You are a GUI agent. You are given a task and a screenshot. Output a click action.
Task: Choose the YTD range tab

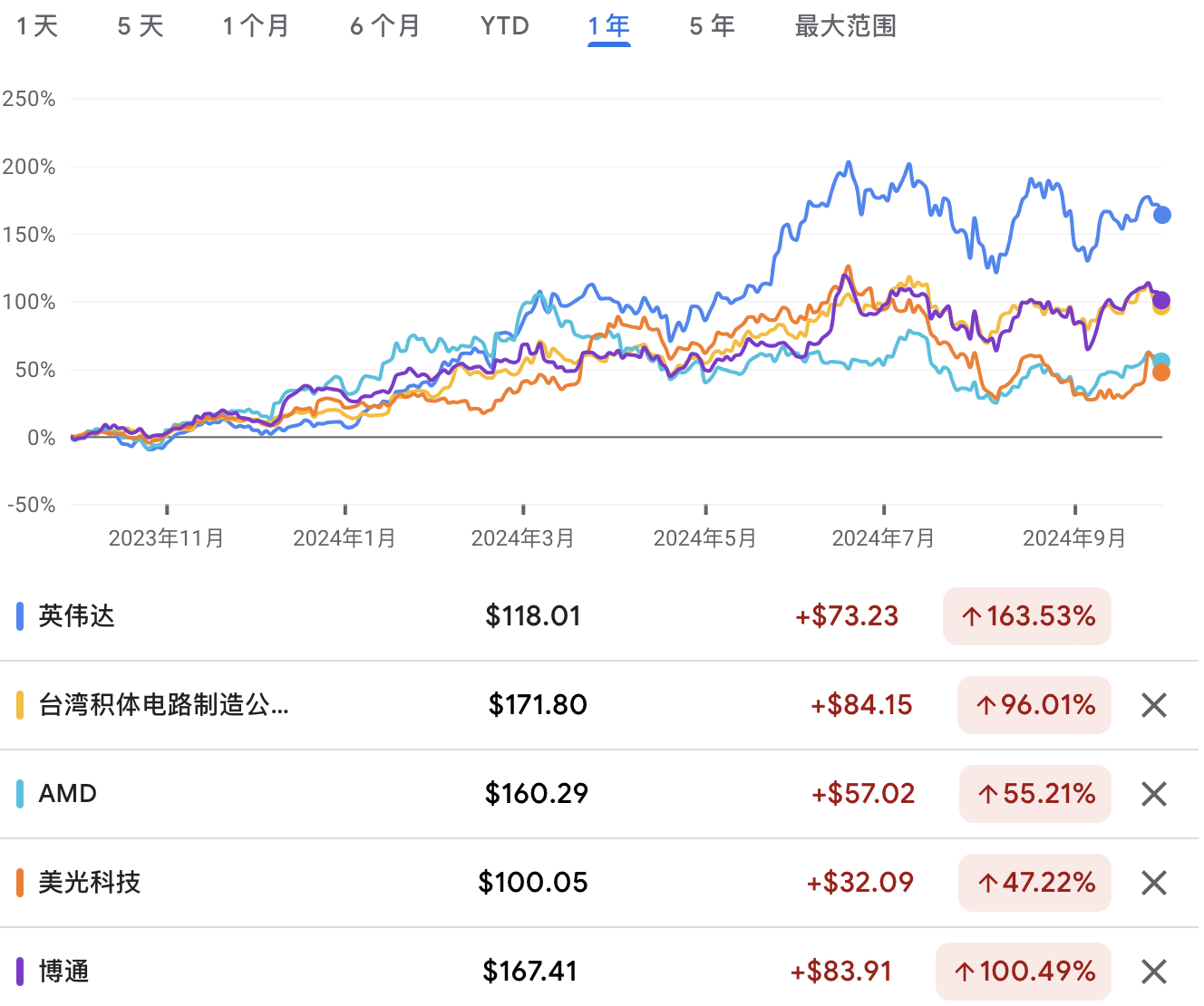pyautogui.click(x=505, y=26)
